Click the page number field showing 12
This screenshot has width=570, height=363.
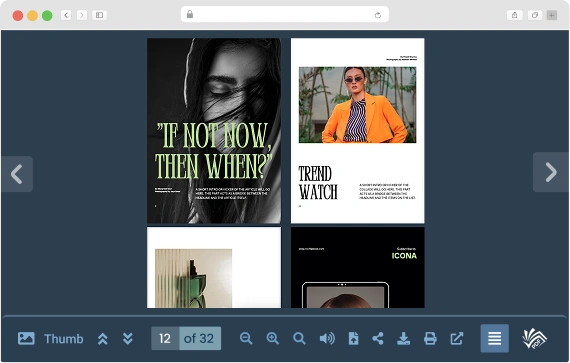(165, 338)
